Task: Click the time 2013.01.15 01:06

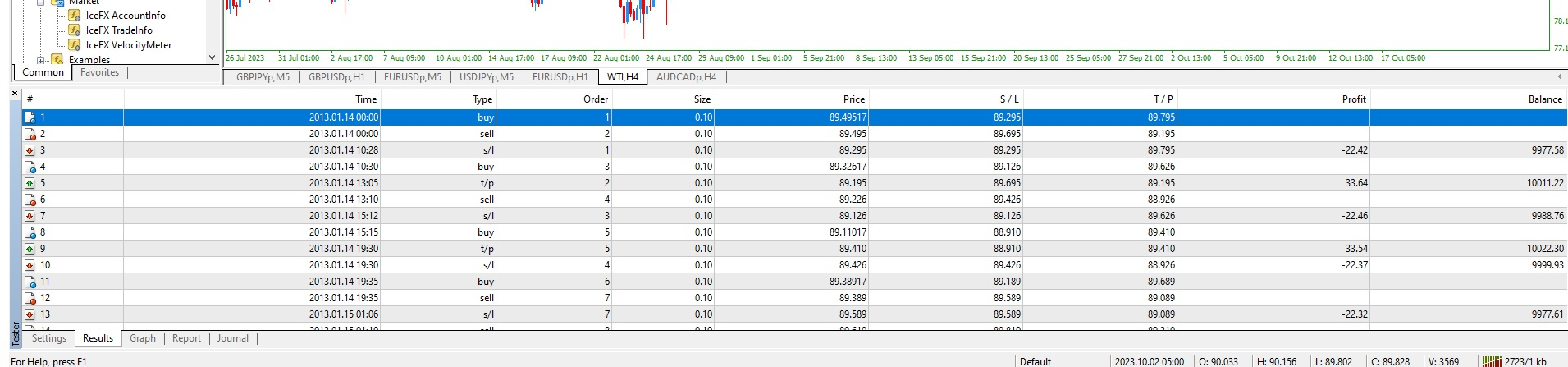Action: (x=344, y=314)
